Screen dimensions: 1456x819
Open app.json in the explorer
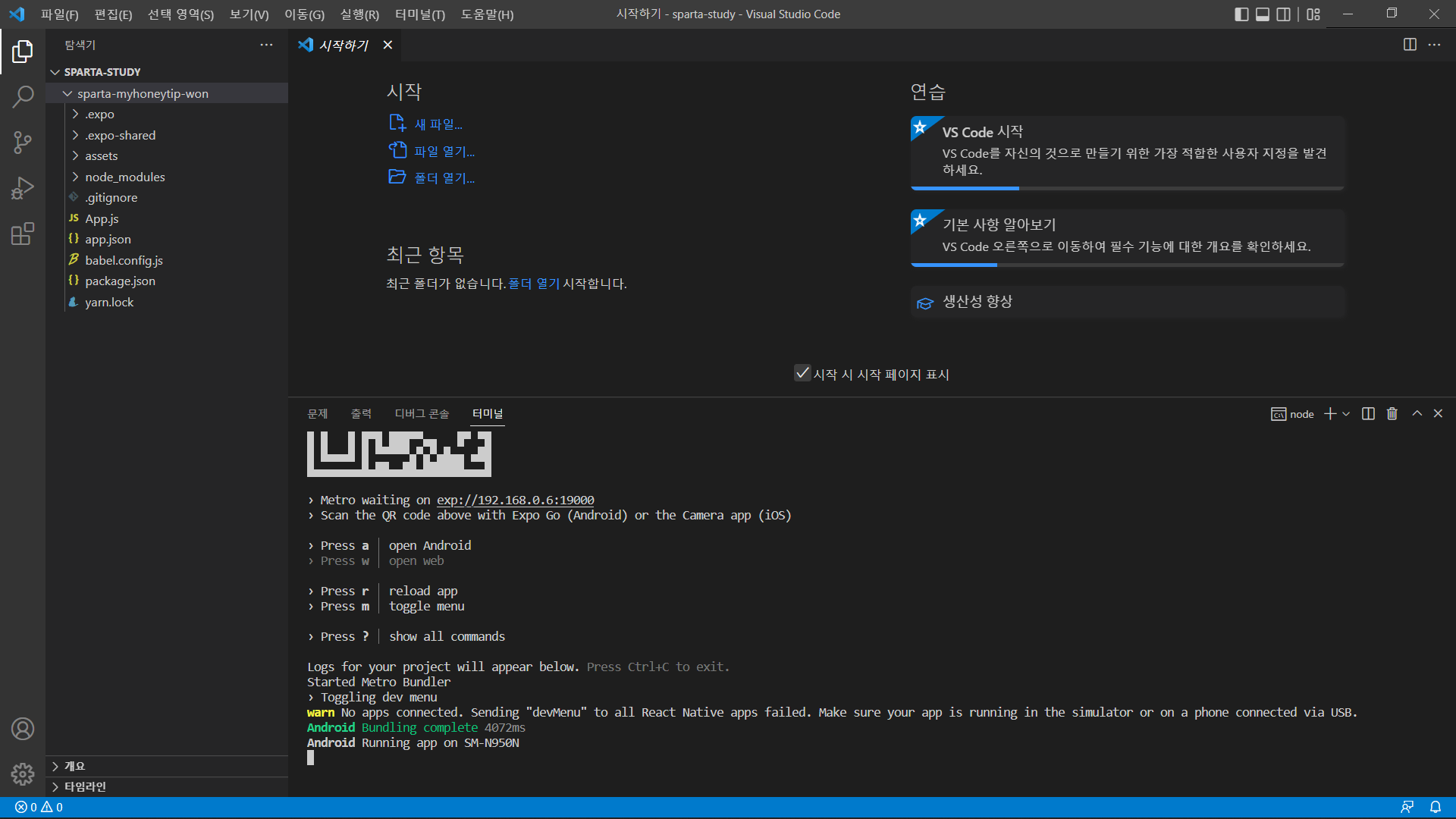tap(167, 240)
